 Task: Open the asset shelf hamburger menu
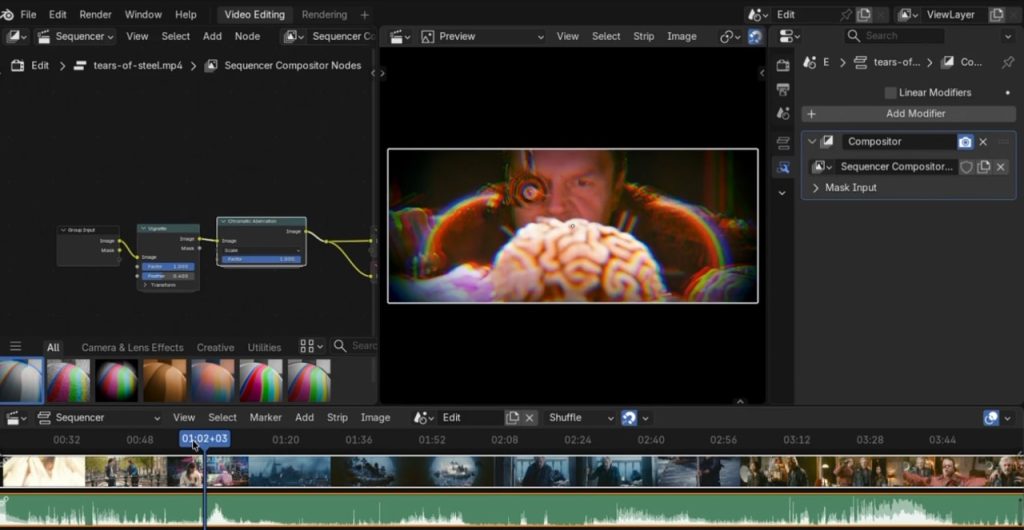[x=15, y=347]
